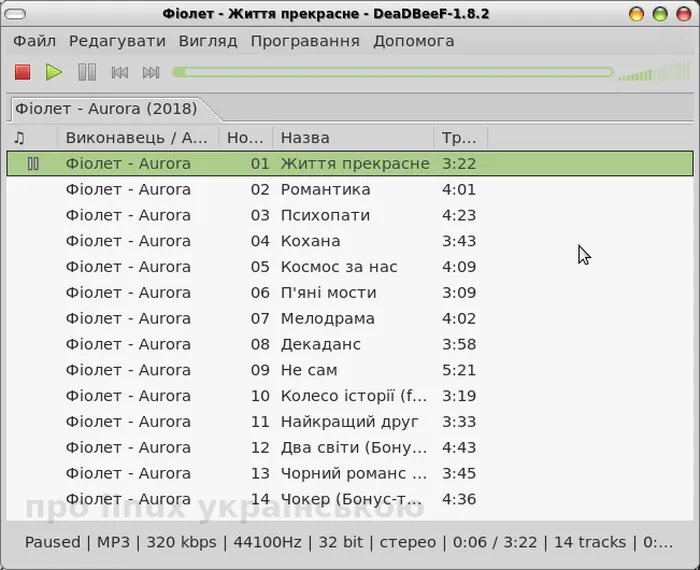Click the window menu button in title bar

pos(15,14)
